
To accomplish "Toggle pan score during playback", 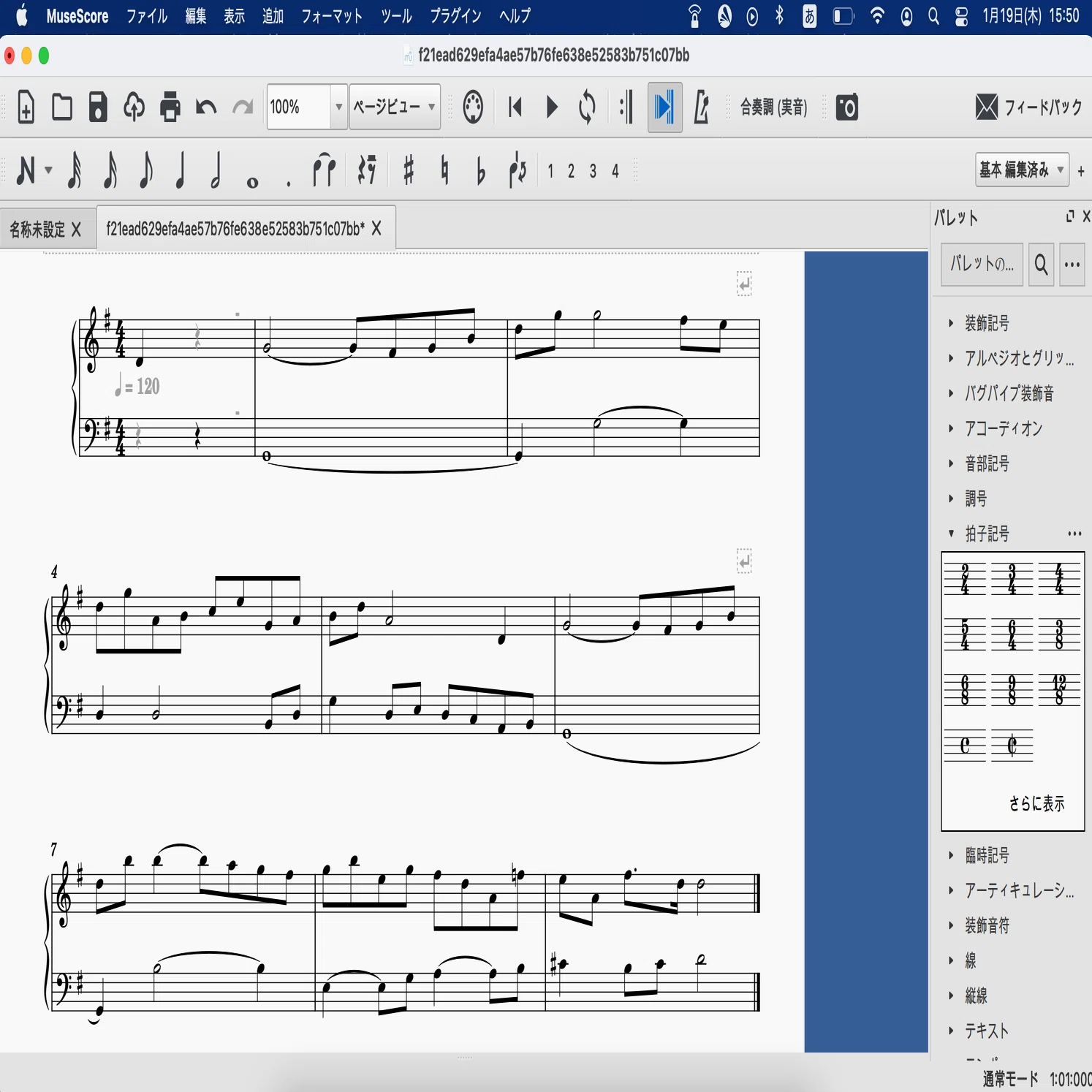I will click(x=664, y=107).
